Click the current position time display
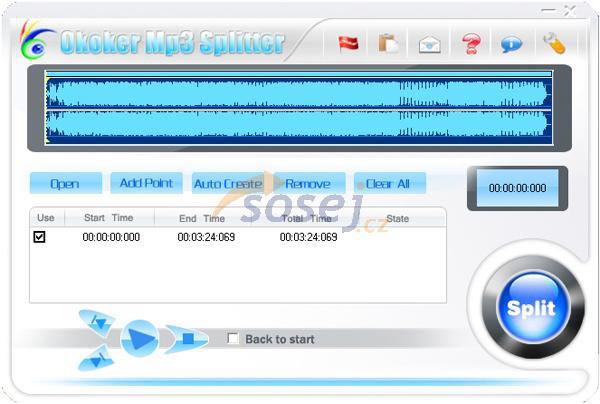The image size is (600, 404). coord(517,188)
